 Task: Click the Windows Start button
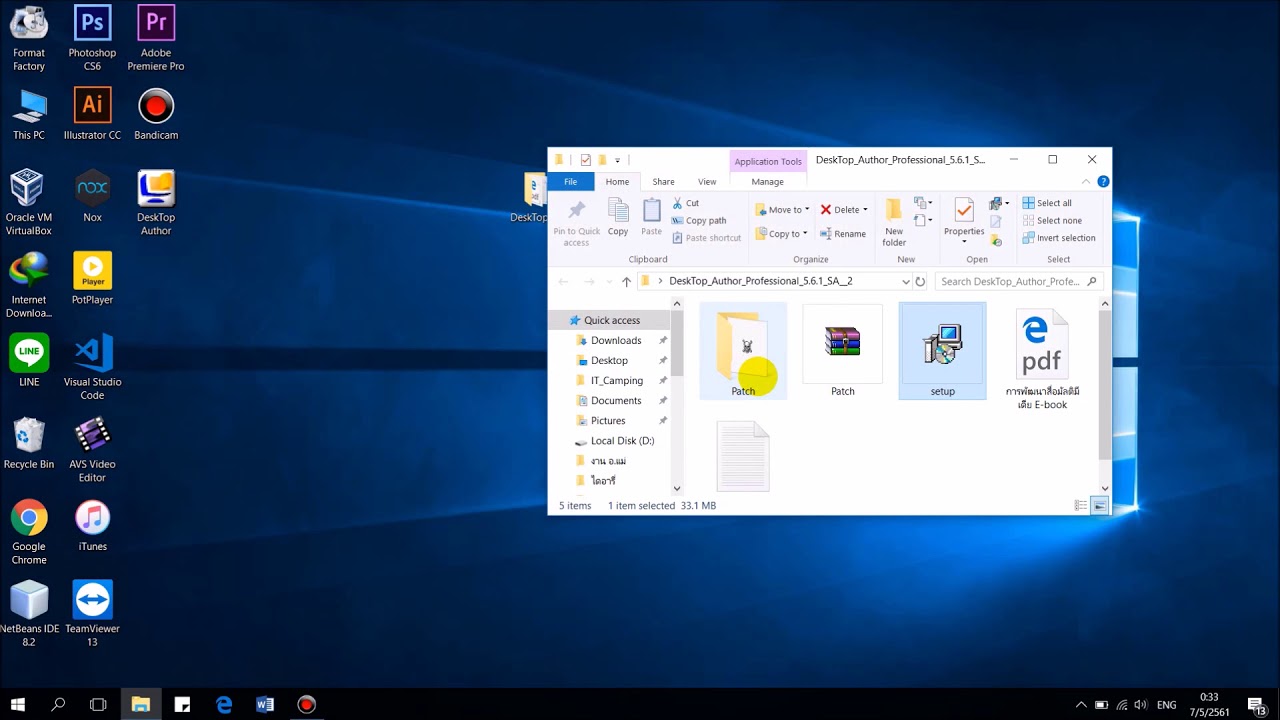click(17, 704)
